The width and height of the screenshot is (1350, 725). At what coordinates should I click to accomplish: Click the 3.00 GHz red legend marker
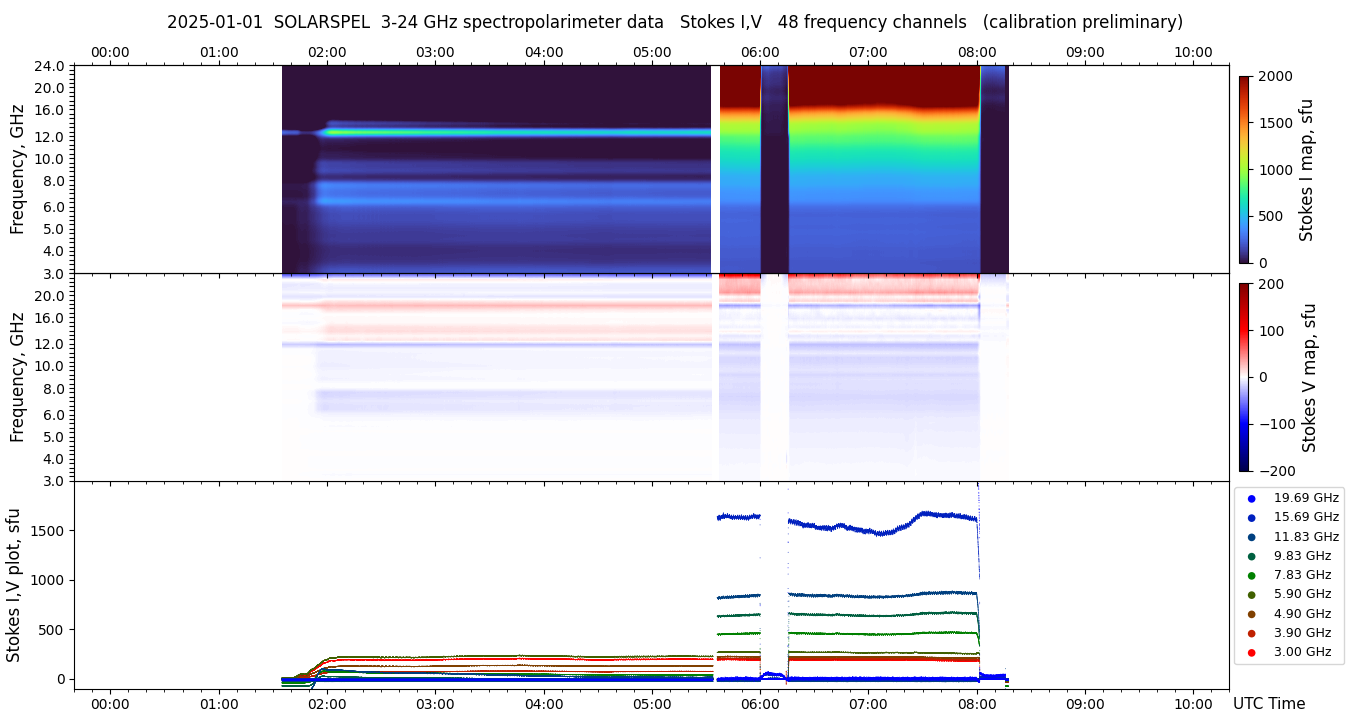click(x=1251, y=653)
